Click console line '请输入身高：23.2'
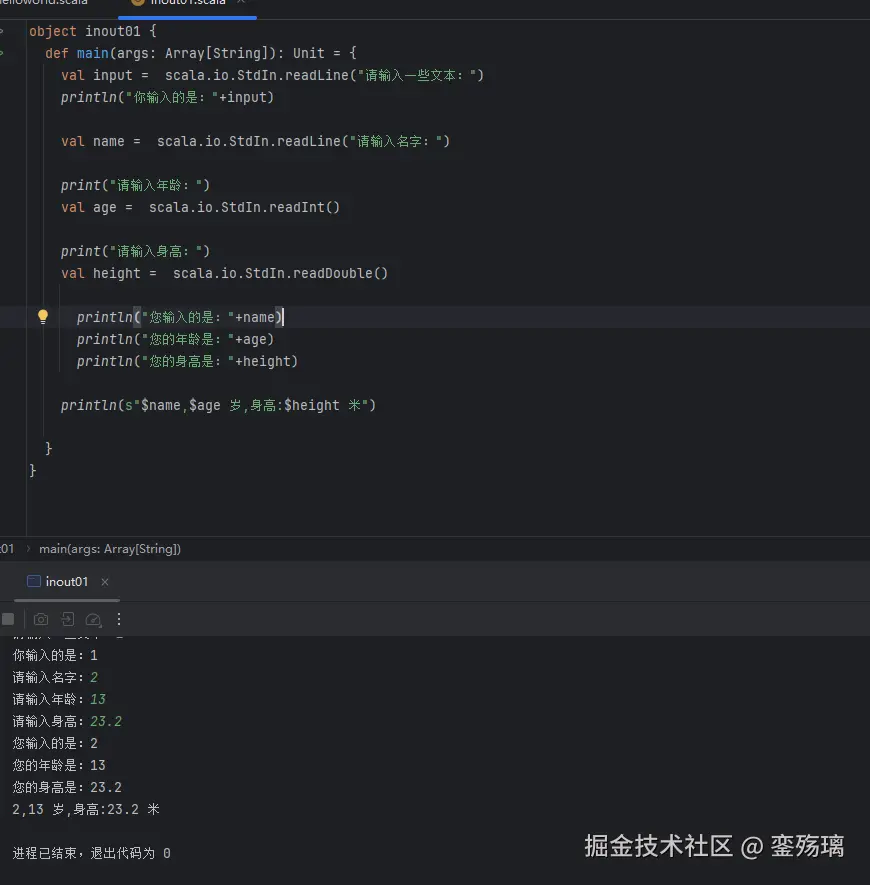The height and width of the screenshot is (885, 870). pos(67,721)
